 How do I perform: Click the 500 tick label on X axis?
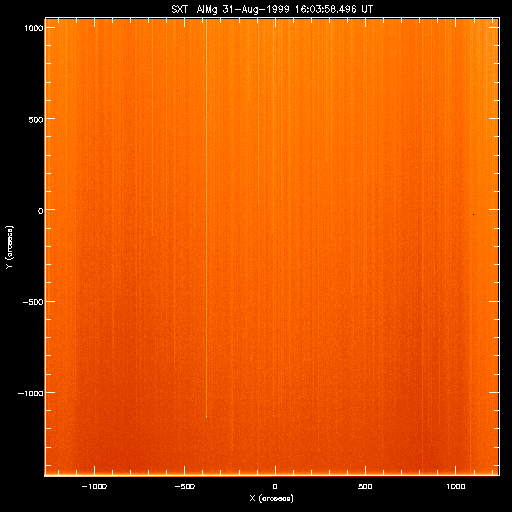[365, 487]
